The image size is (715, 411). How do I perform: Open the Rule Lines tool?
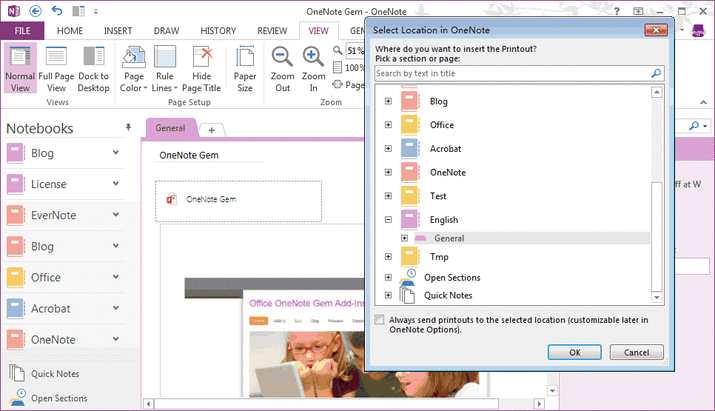coord(165,68)
